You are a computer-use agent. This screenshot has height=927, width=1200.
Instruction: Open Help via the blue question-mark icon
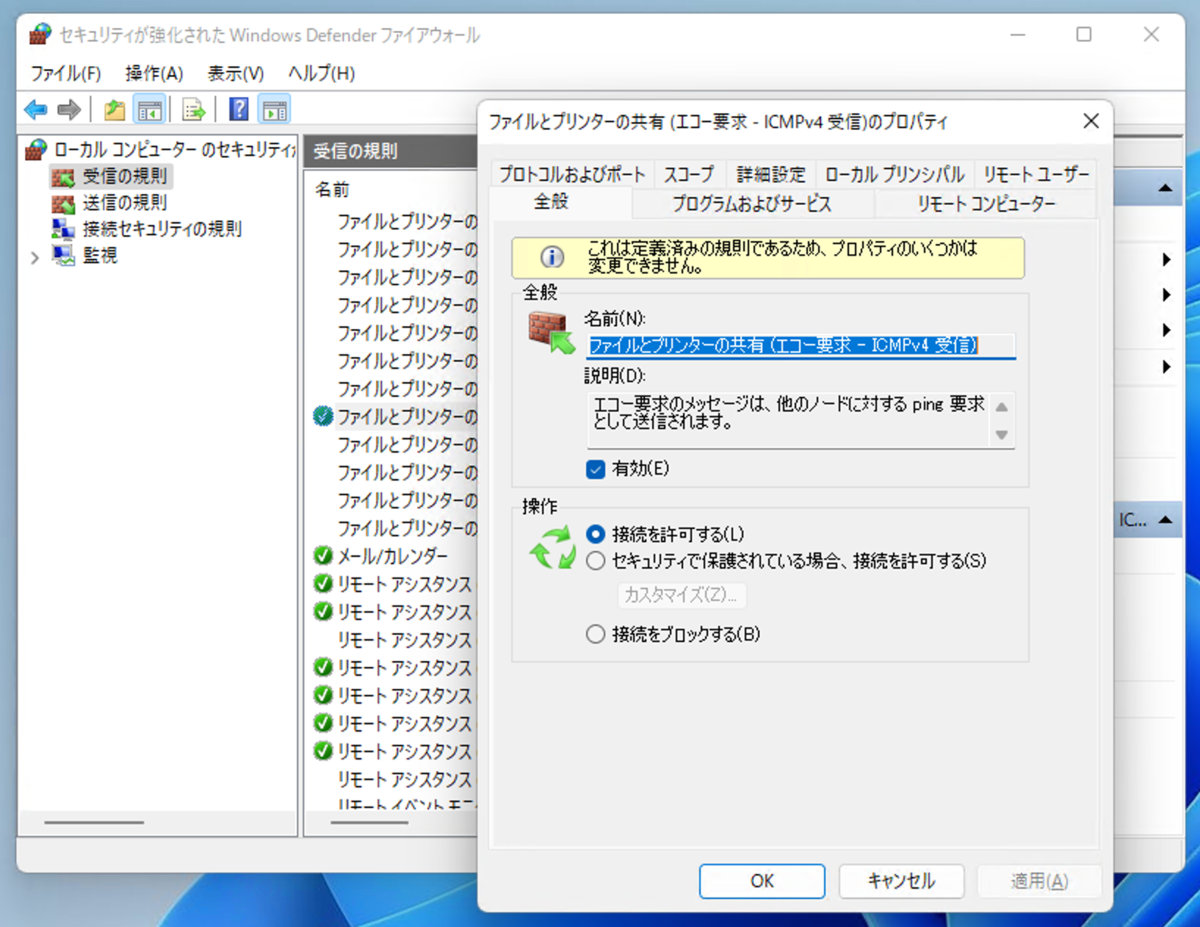tap(239, 109)
